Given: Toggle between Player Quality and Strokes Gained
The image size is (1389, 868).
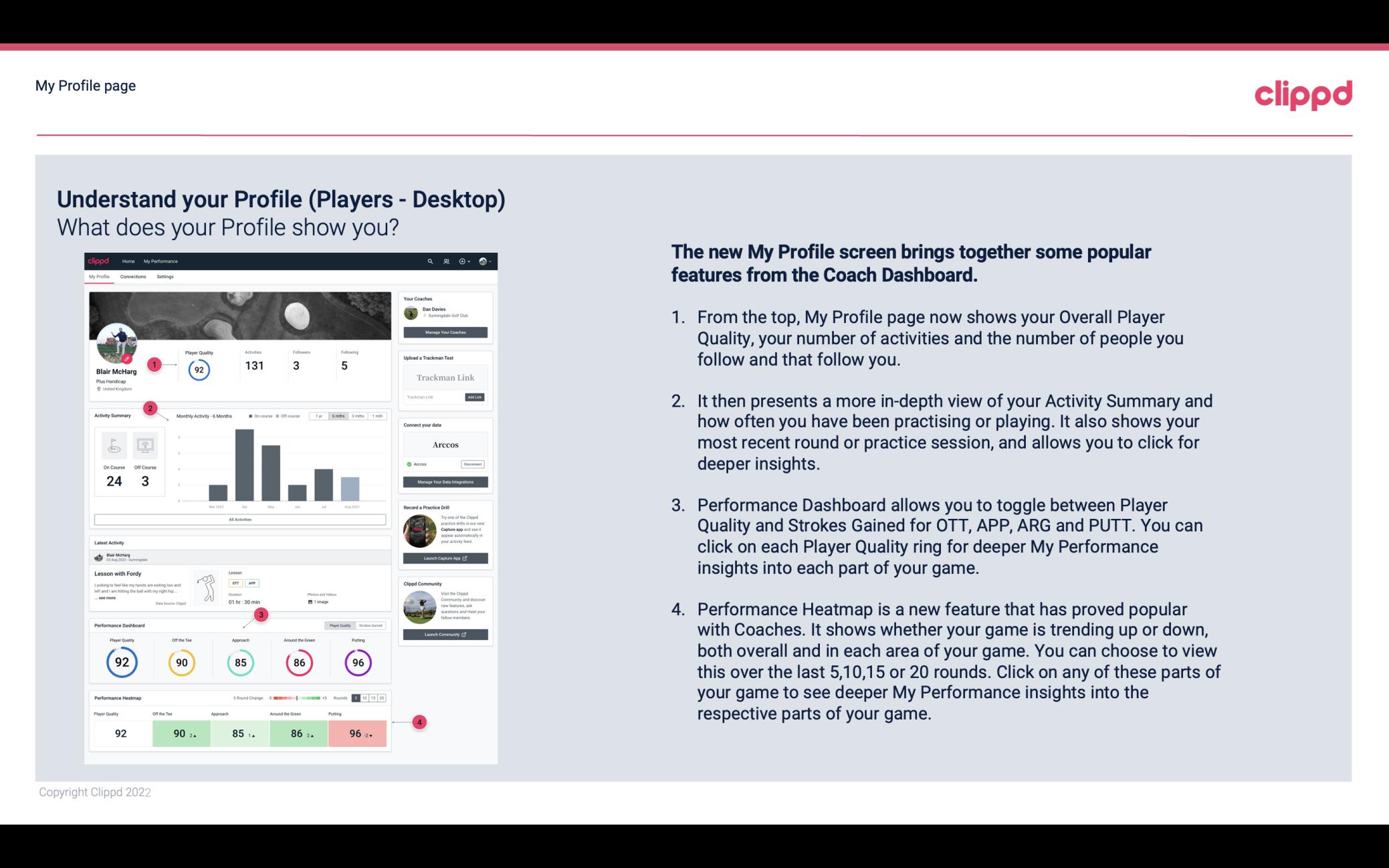Looking at the screenshot, I should [355, 625].
